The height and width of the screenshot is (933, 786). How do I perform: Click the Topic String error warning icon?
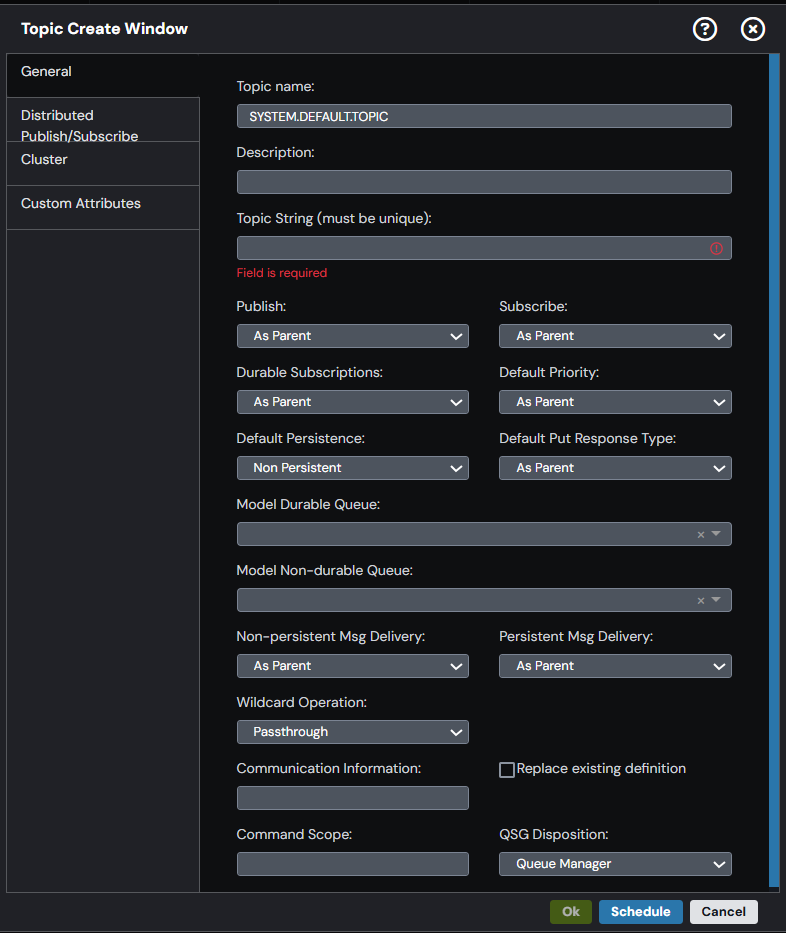(x=716, y=248)
